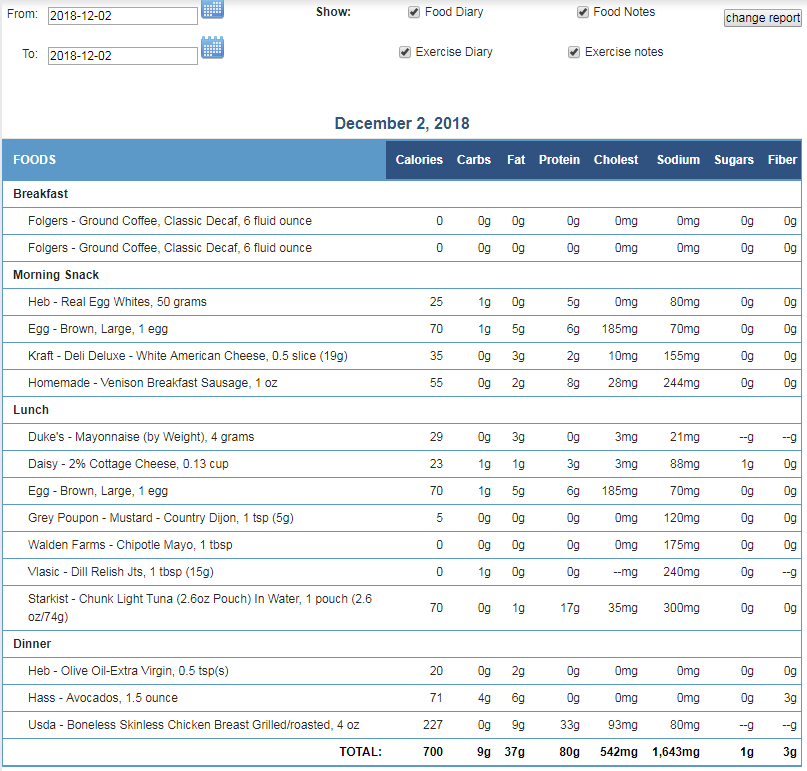The image size is (807, 771).
Task: Click the change report button
Action: 763,18
